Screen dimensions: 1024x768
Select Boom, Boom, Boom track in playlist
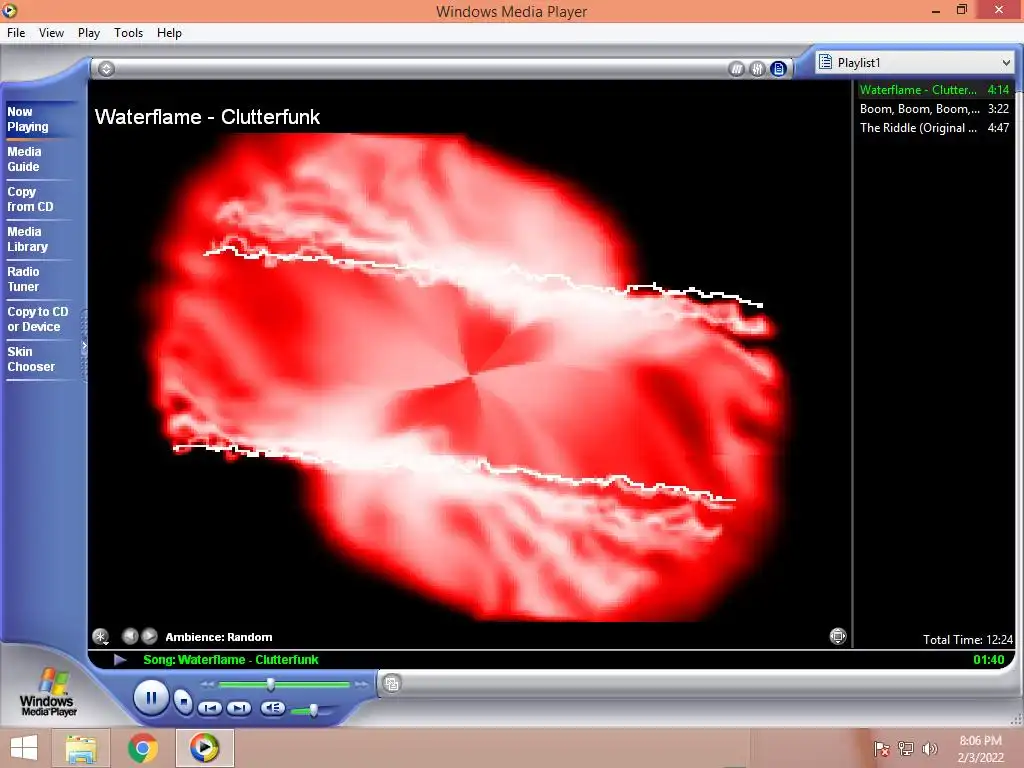click(x=934, y=108)
